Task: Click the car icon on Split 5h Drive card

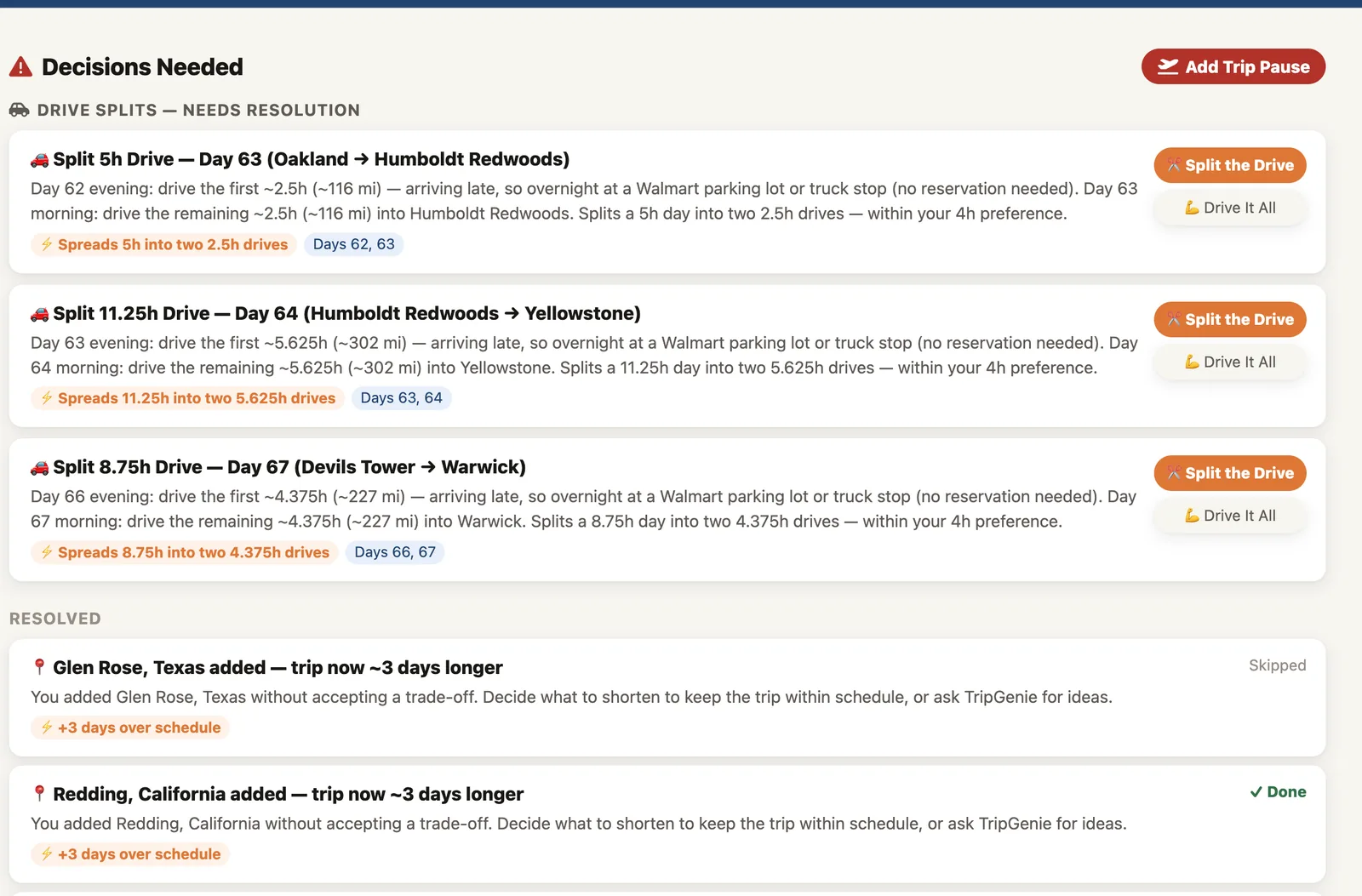Action: [39, 160]
